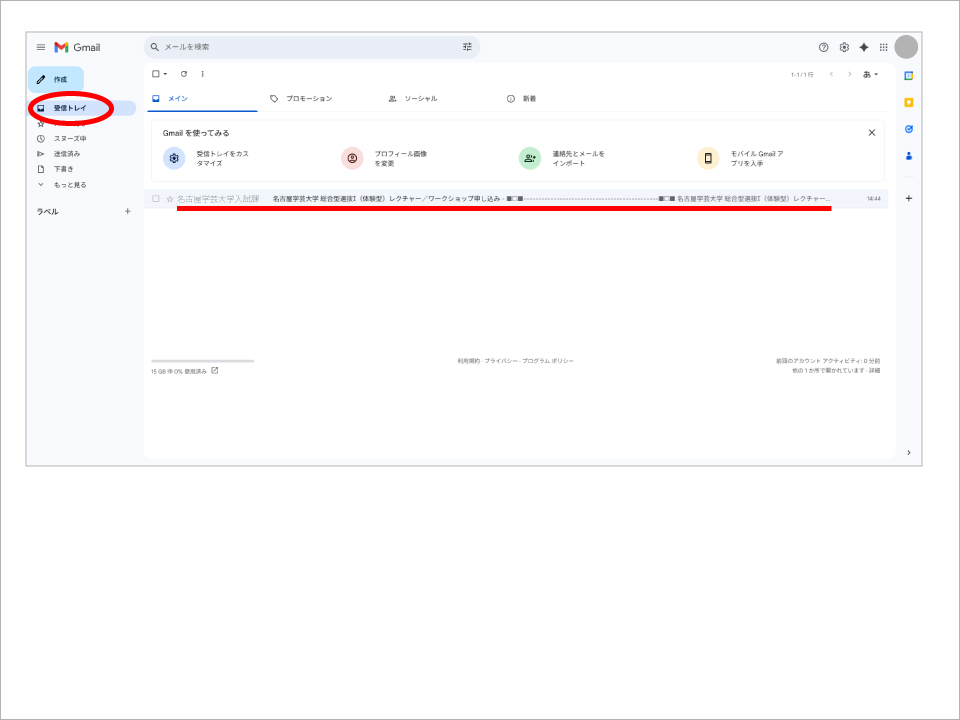Open the Help question mark icon
The width and height of the screenshot is (960, 720).
tap(823, 47)
